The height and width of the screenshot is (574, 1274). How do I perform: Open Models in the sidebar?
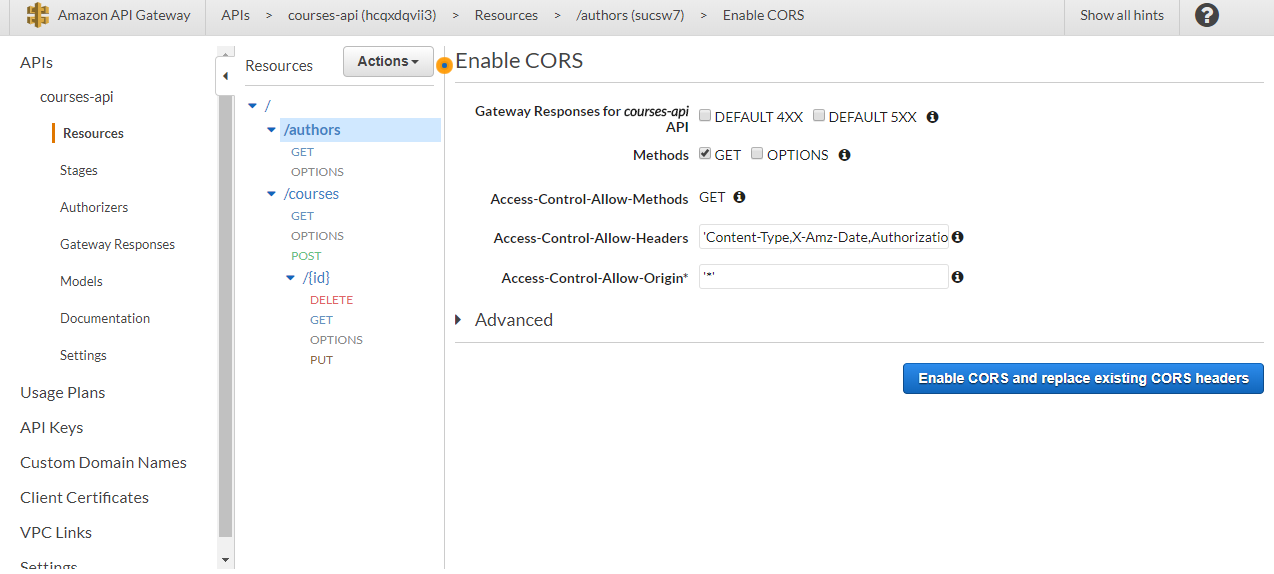coord(81,281)
